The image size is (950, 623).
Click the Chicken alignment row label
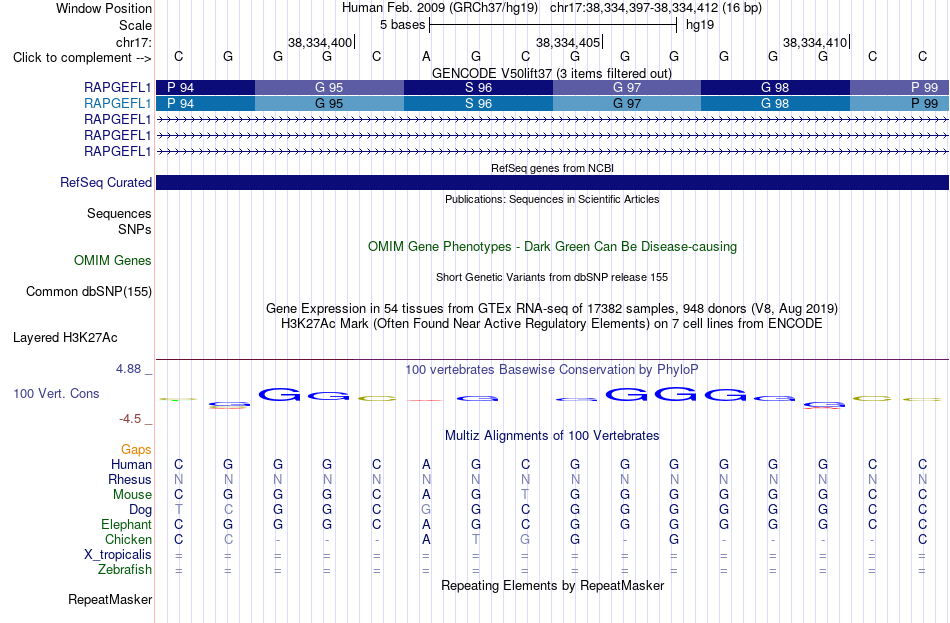128,539
